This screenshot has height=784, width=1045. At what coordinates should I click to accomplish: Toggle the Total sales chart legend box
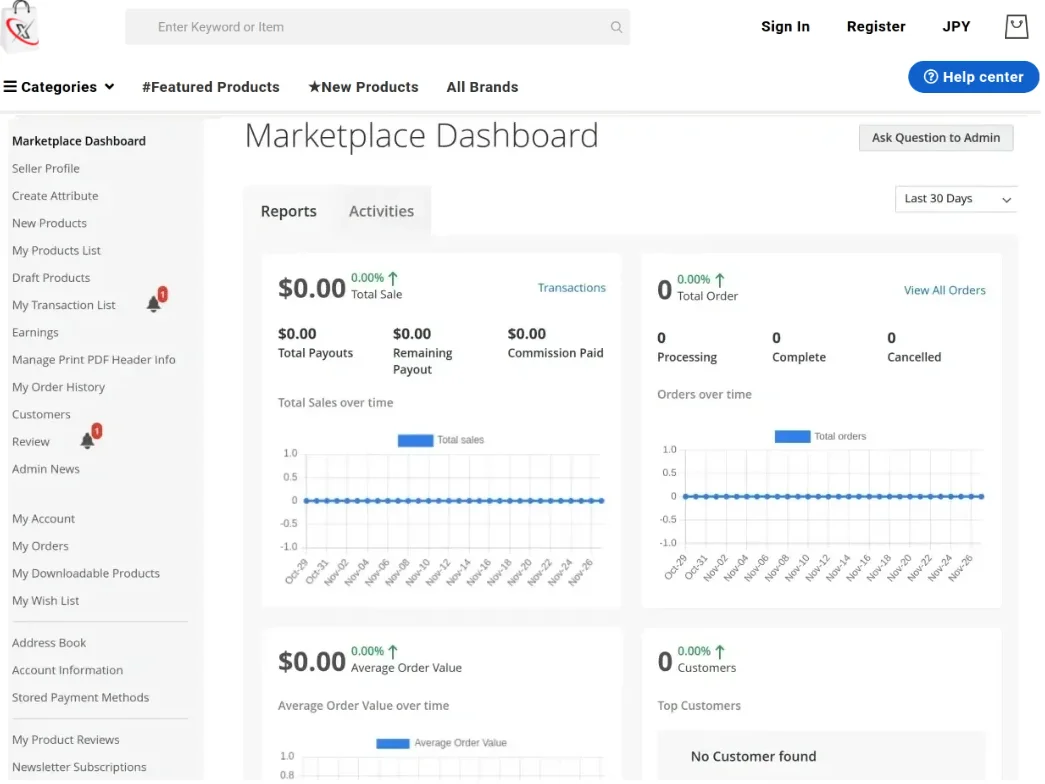pyautogui.click(x=415, y=440)
